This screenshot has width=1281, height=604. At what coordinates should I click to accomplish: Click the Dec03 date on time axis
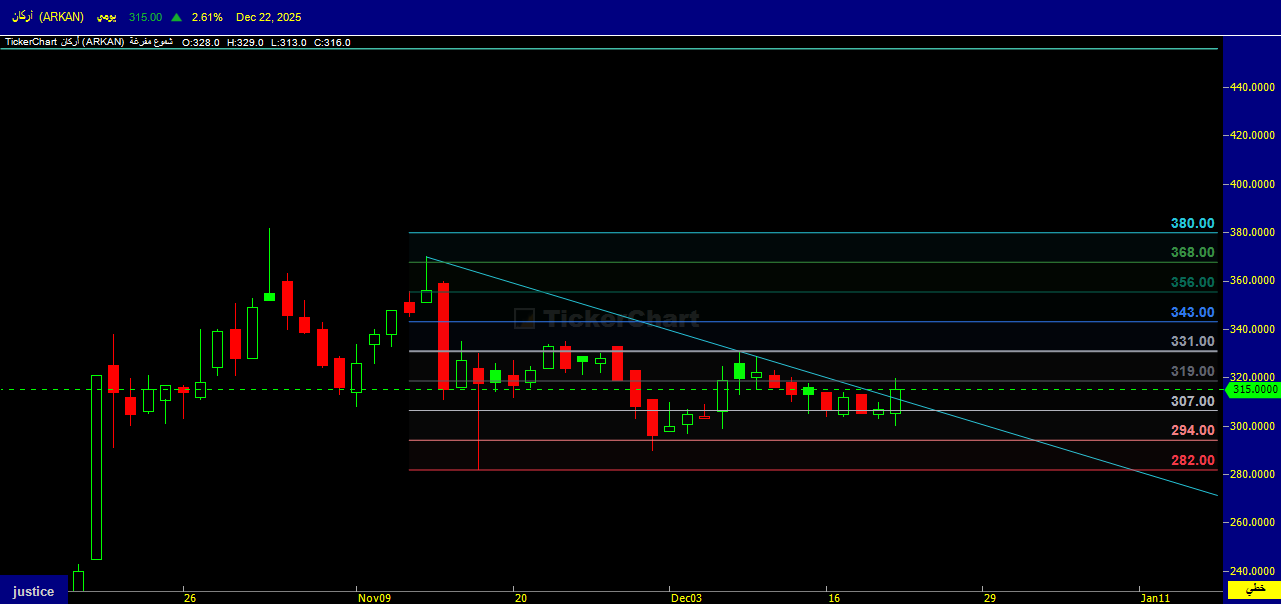coord(686,598)
